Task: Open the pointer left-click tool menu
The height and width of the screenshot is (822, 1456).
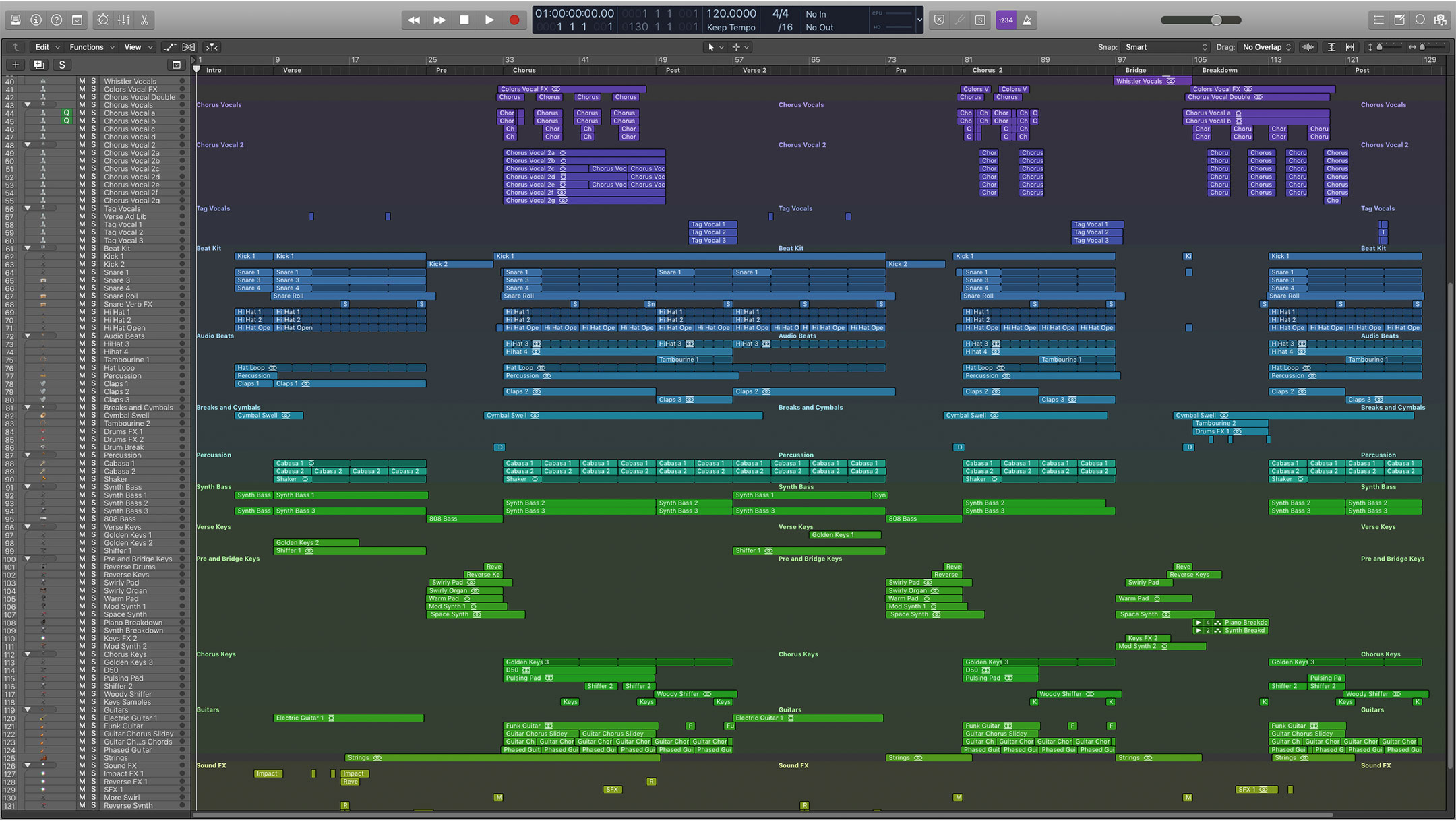Action: point(714,47)
